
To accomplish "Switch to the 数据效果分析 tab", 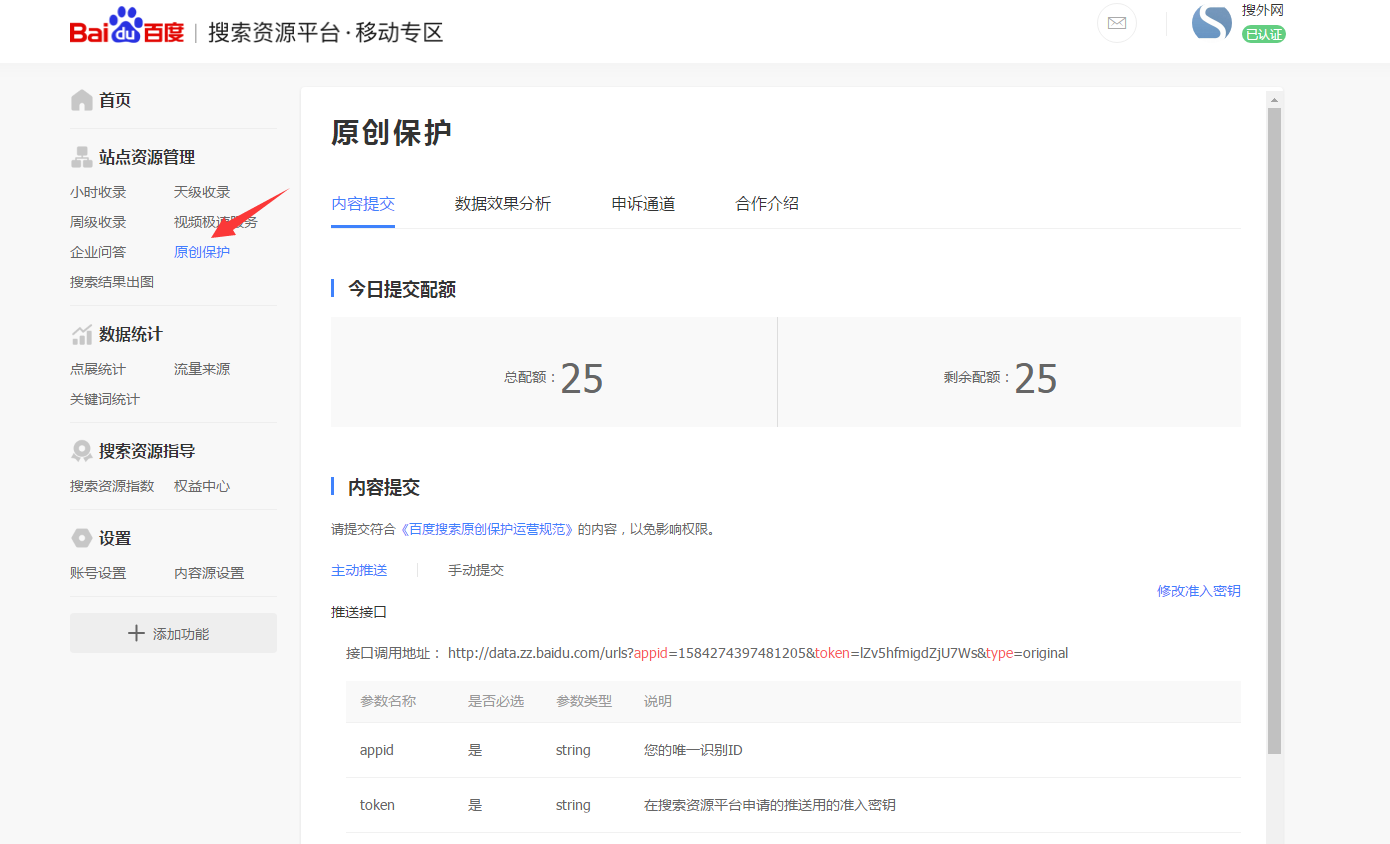I will tap(503, 203).
